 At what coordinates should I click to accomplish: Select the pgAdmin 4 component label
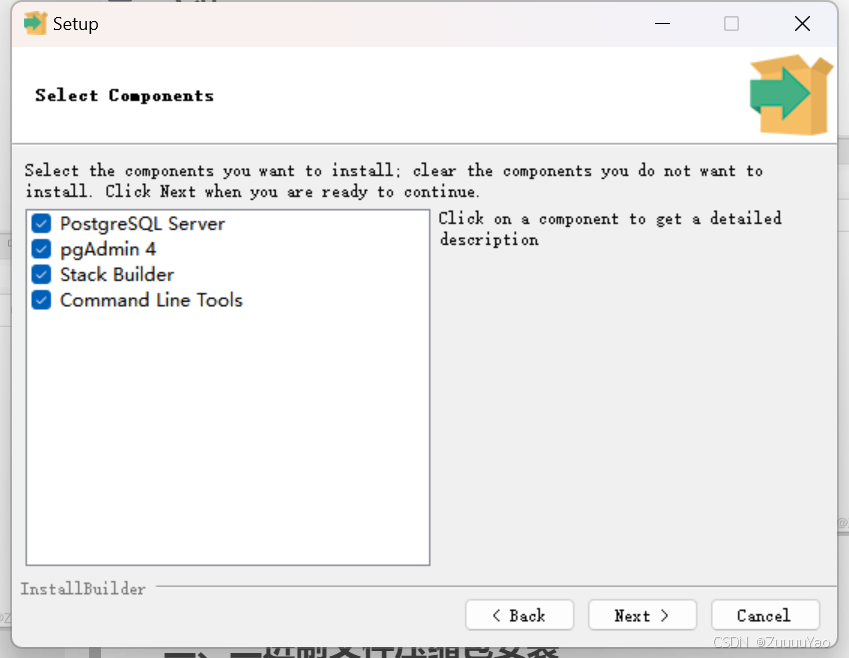pos(108,249)
